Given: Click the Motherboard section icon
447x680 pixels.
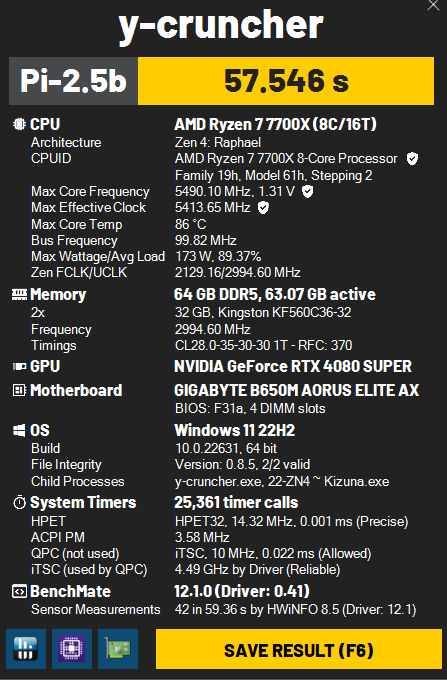Looking at the screenshot, I should 19,390.
